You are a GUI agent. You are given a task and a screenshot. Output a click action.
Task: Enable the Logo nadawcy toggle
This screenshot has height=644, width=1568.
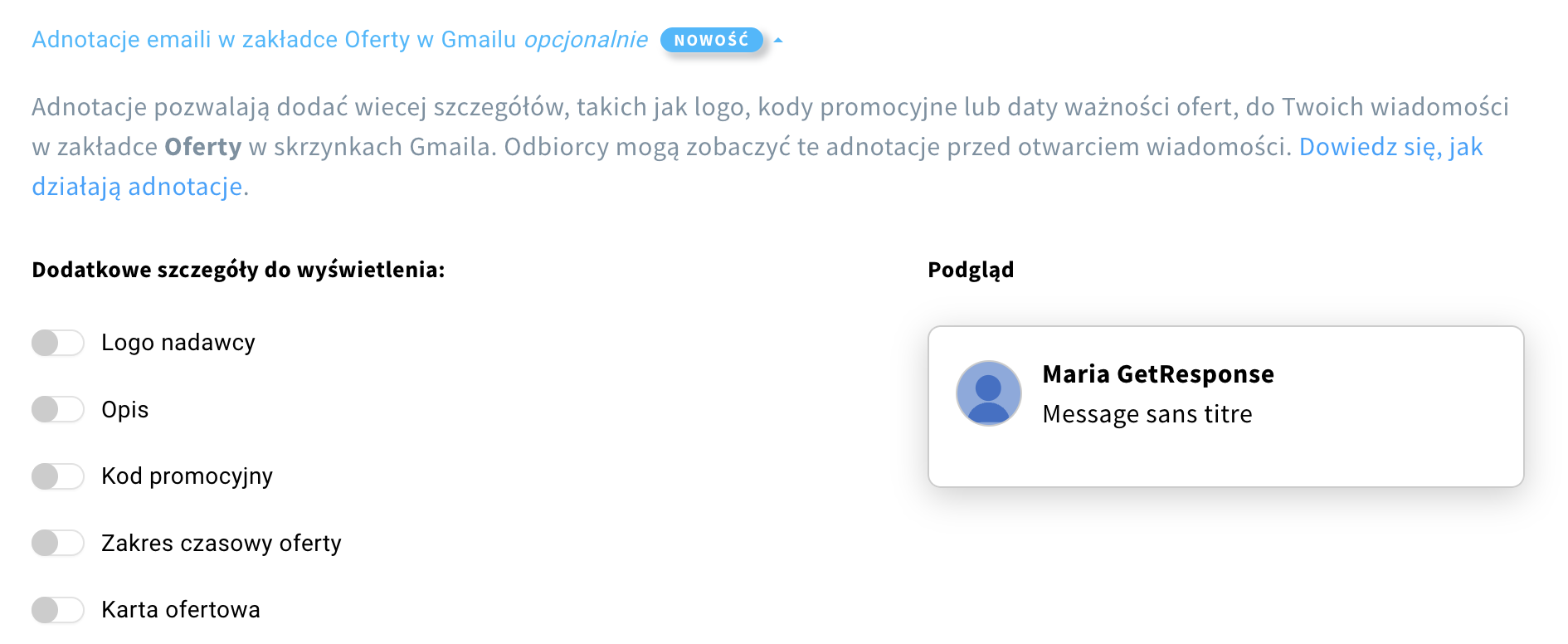(57, 342)
